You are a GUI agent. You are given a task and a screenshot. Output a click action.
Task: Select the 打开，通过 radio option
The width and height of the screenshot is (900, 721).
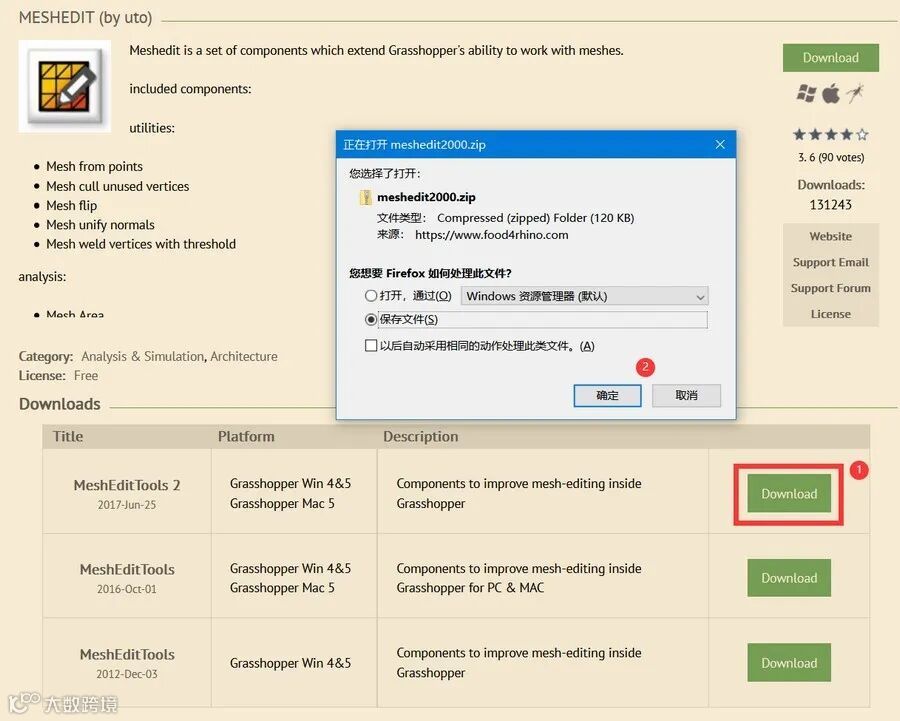[x=371, y=296]
